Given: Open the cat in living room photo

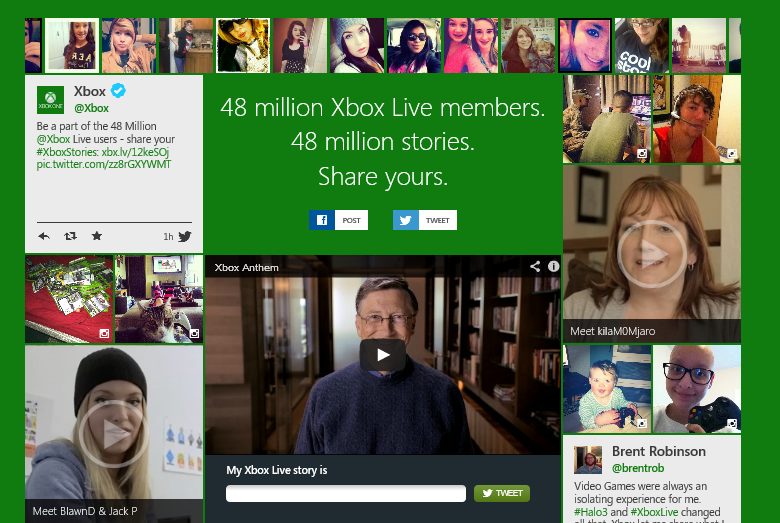Looking at the screenshot, I should tap(159, 299).
